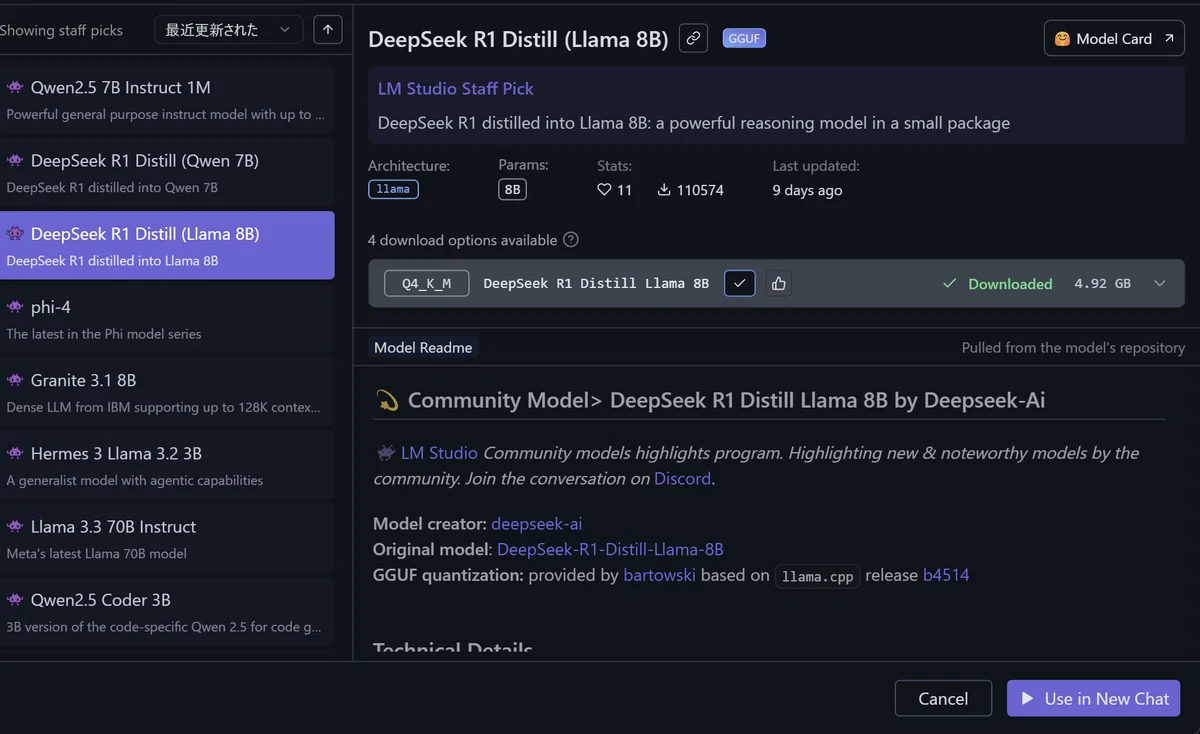The width and height of the screenshot is (1200, 734).
Task: Copy the model link via the chain icon
Action: point(693,39)
